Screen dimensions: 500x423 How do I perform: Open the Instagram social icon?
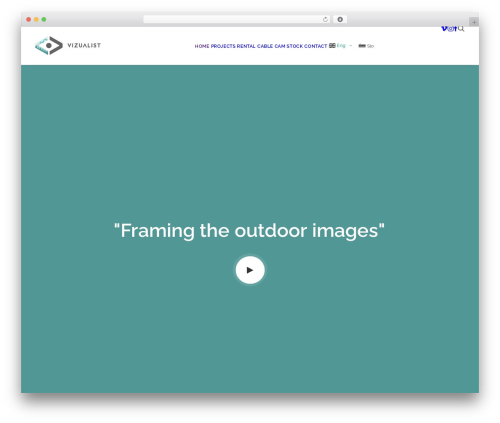(451, 29)
